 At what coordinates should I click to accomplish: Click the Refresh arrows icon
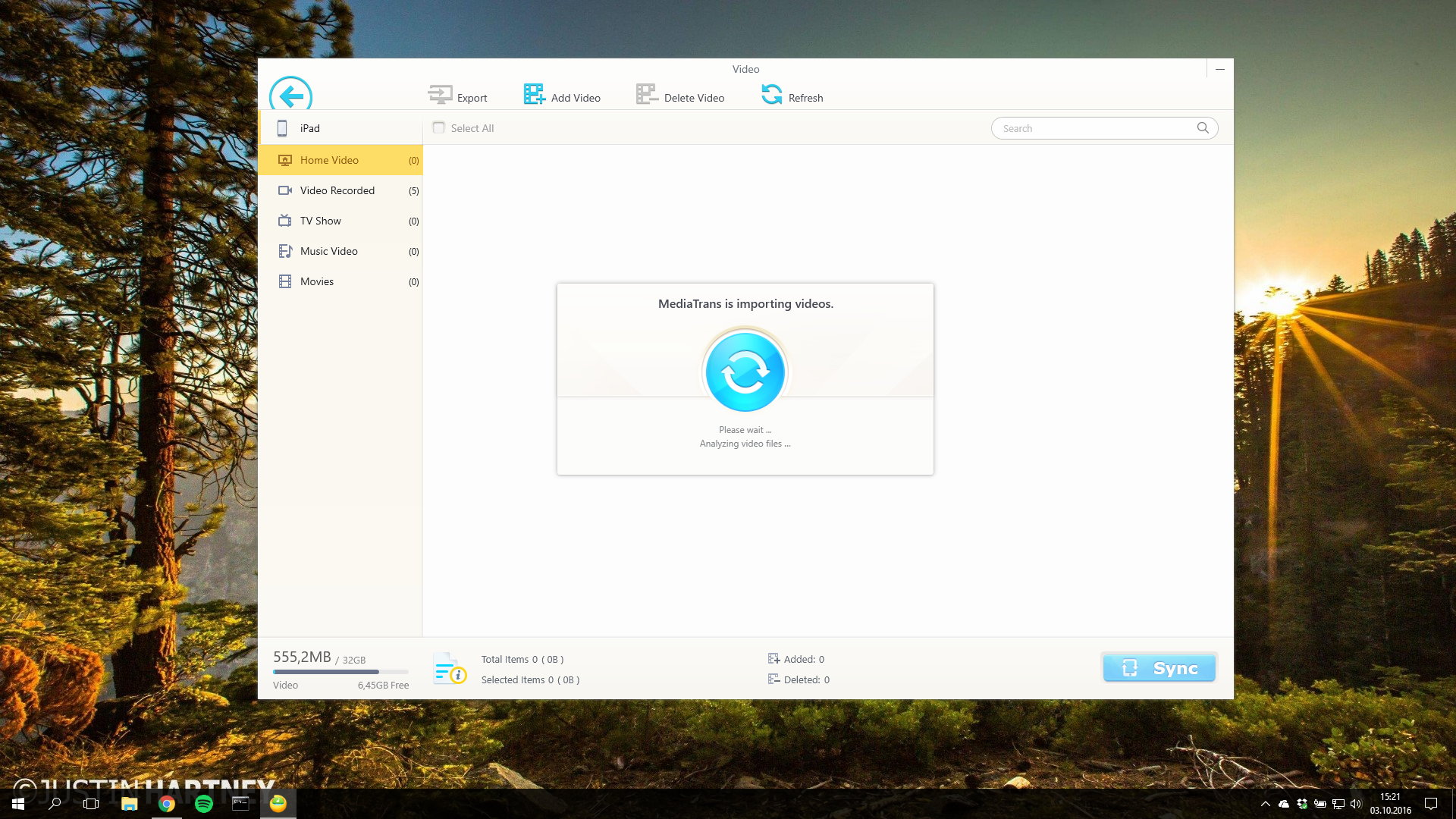tap(771, 94)
